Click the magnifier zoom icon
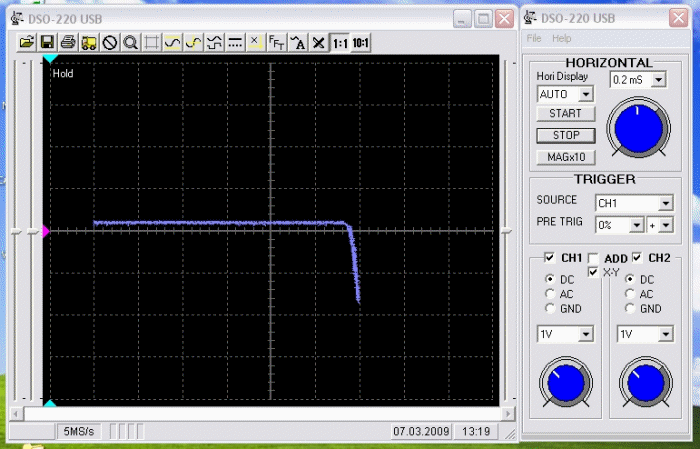The height and width of the screenshot is (449, 700). (x=130, y=42)
